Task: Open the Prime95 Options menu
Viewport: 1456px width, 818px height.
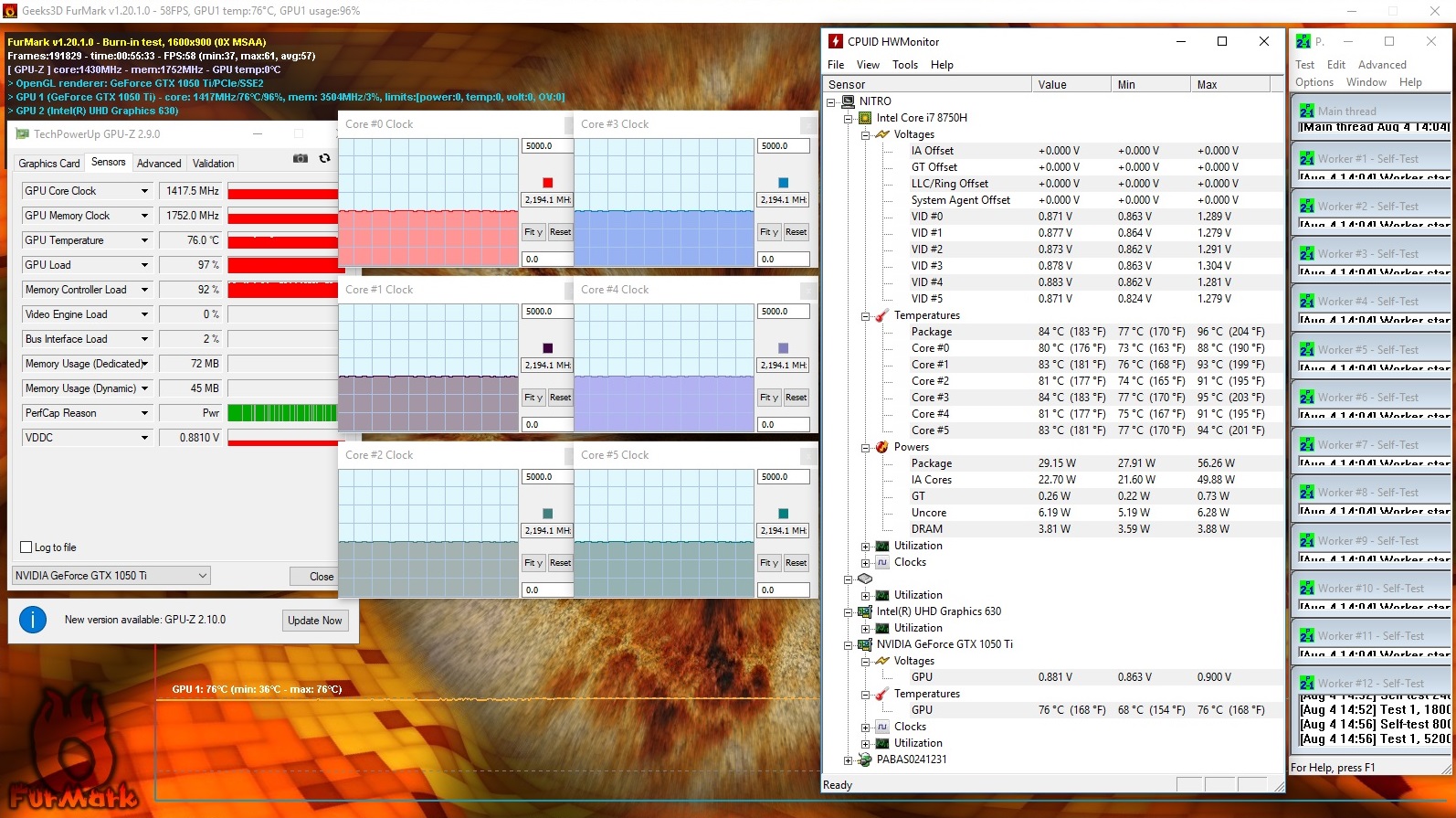Action: pos(1314,82)
